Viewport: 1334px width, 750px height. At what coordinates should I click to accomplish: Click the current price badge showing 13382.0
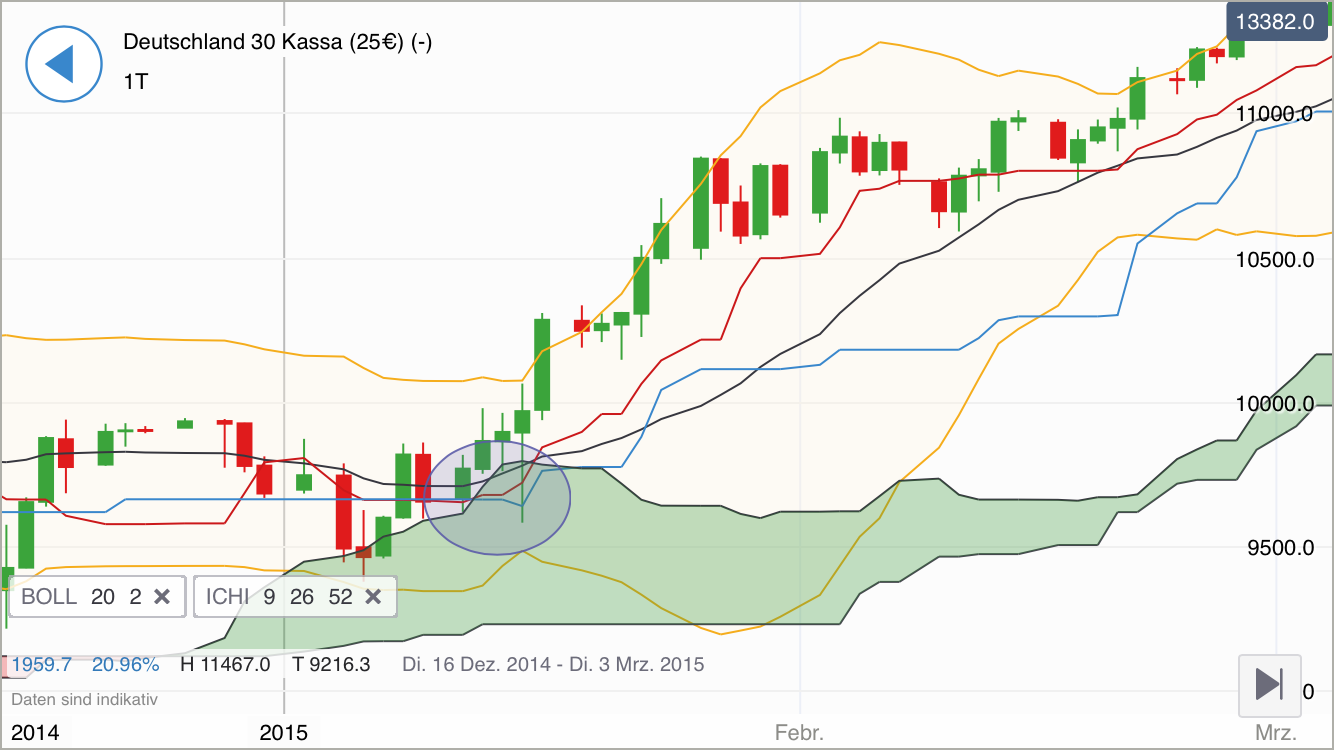[1275, 20]
